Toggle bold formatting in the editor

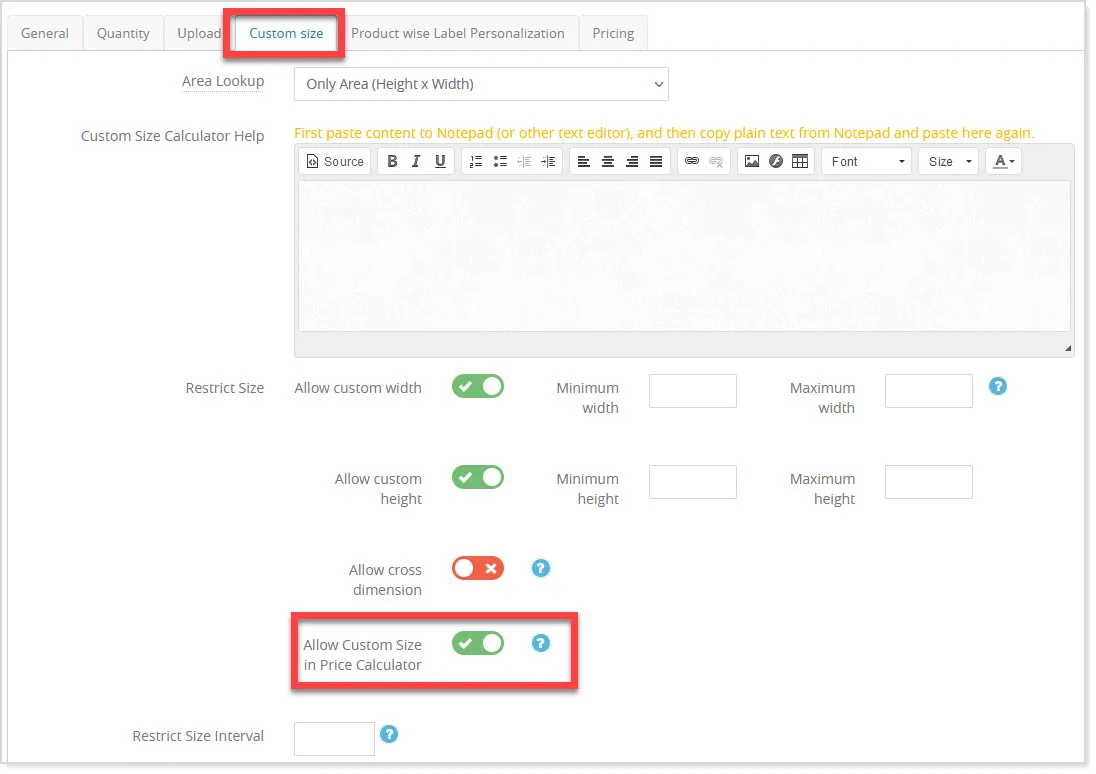(x=392, y=162)
